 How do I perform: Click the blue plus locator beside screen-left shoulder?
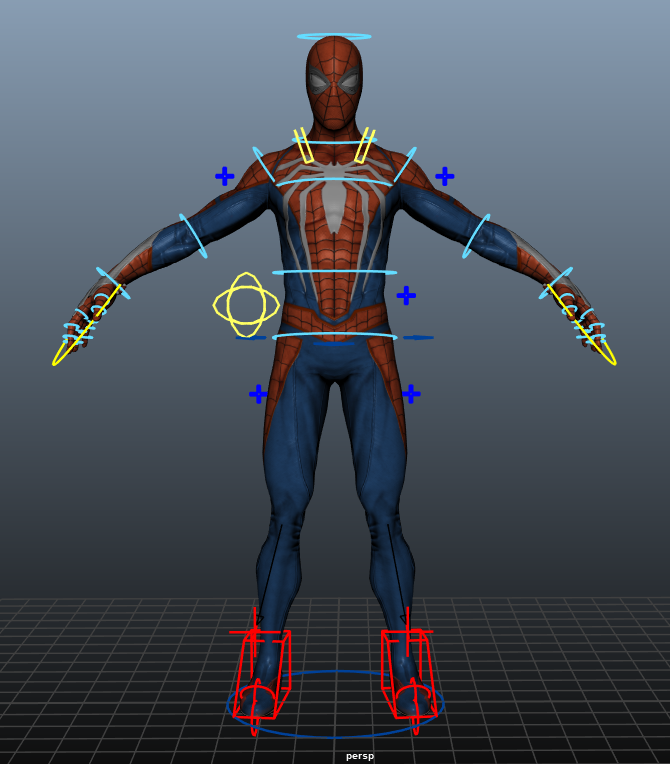pyautogui.click(x=225, y=176)
